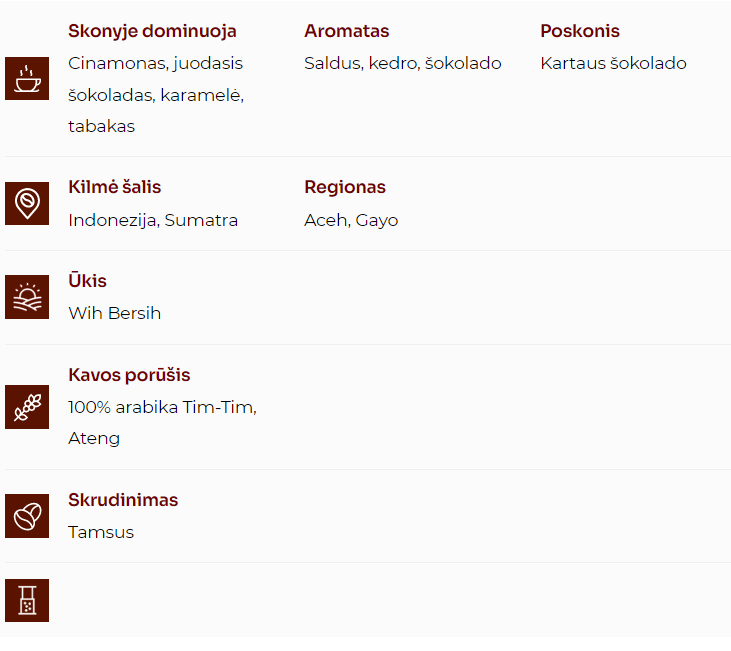Screen dimensions: 731x651
Task: Click the Poskonis heading
Action: (x=580, y=31)
